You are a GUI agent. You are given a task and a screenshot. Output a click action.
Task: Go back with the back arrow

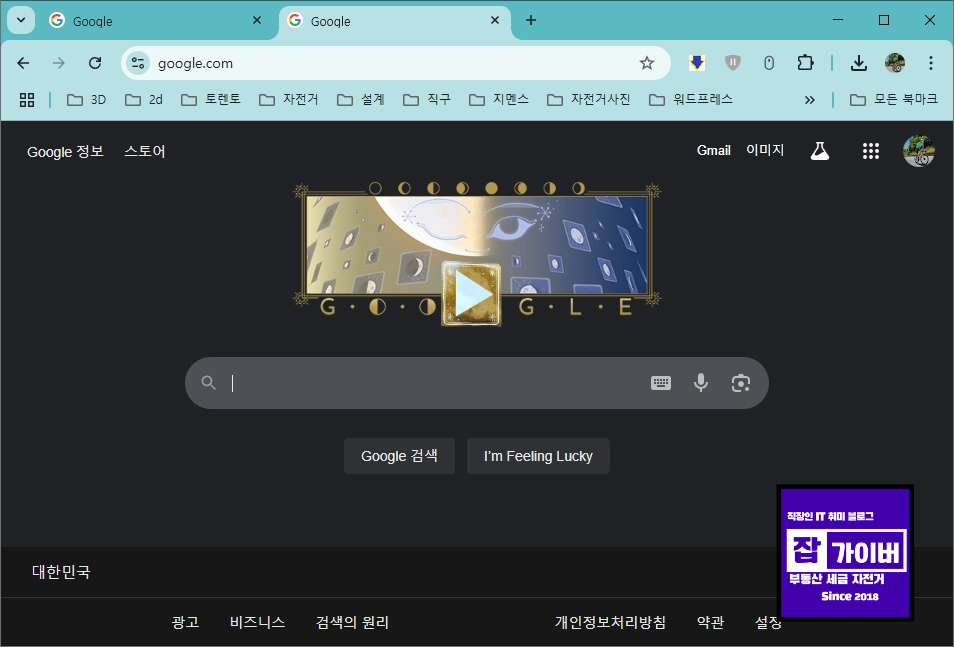23,63
